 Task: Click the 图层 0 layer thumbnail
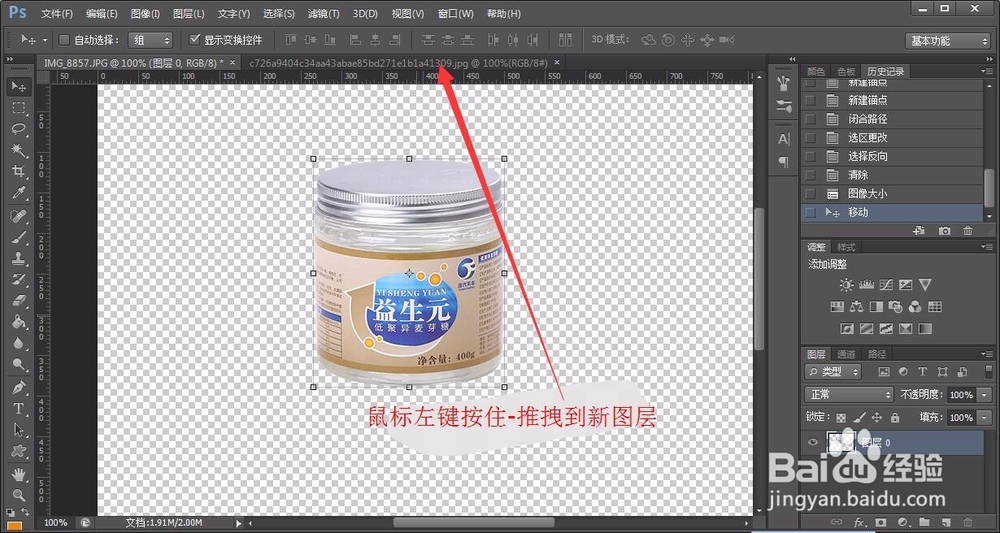841,442
